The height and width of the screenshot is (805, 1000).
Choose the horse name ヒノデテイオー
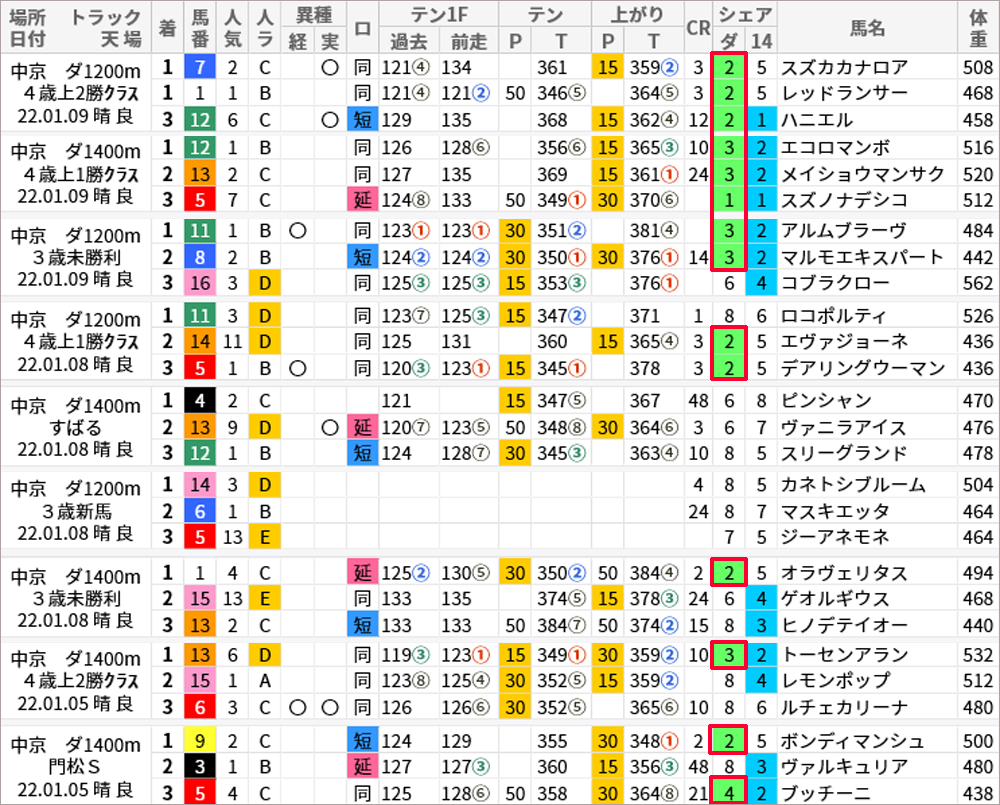(x=844, y=626)
